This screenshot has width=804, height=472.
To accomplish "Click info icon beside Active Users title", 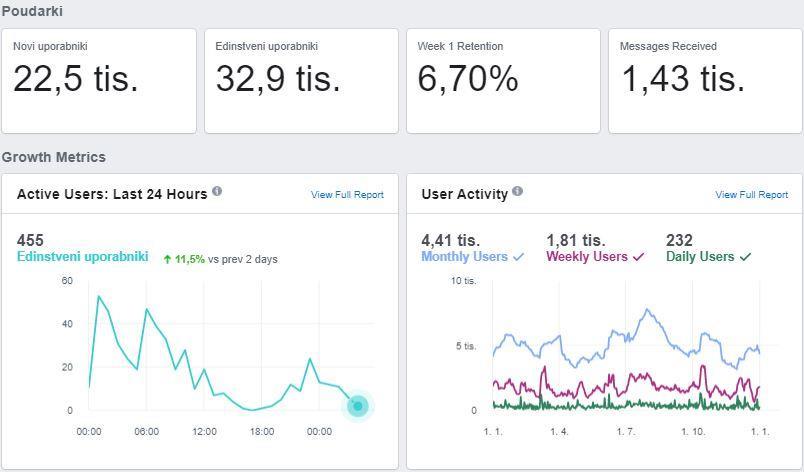I will 217,192.
